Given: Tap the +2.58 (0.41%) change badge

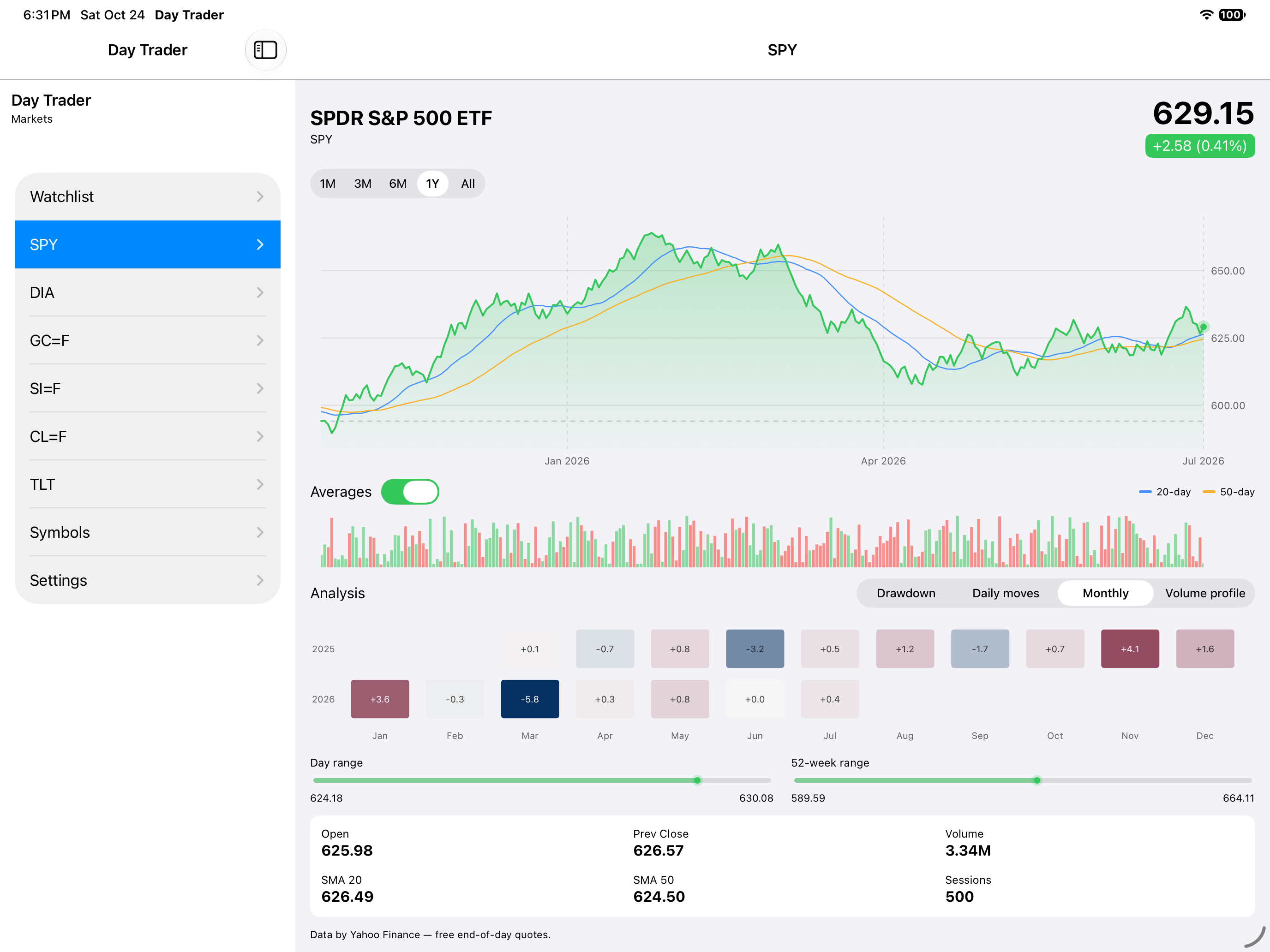Looking at the screenshot, I should click(x=1199, y=146).
